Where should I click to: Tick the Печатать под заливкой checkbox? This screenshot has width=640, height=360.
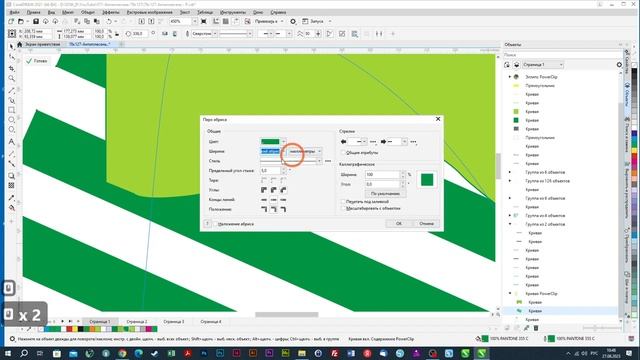point(343,202)
